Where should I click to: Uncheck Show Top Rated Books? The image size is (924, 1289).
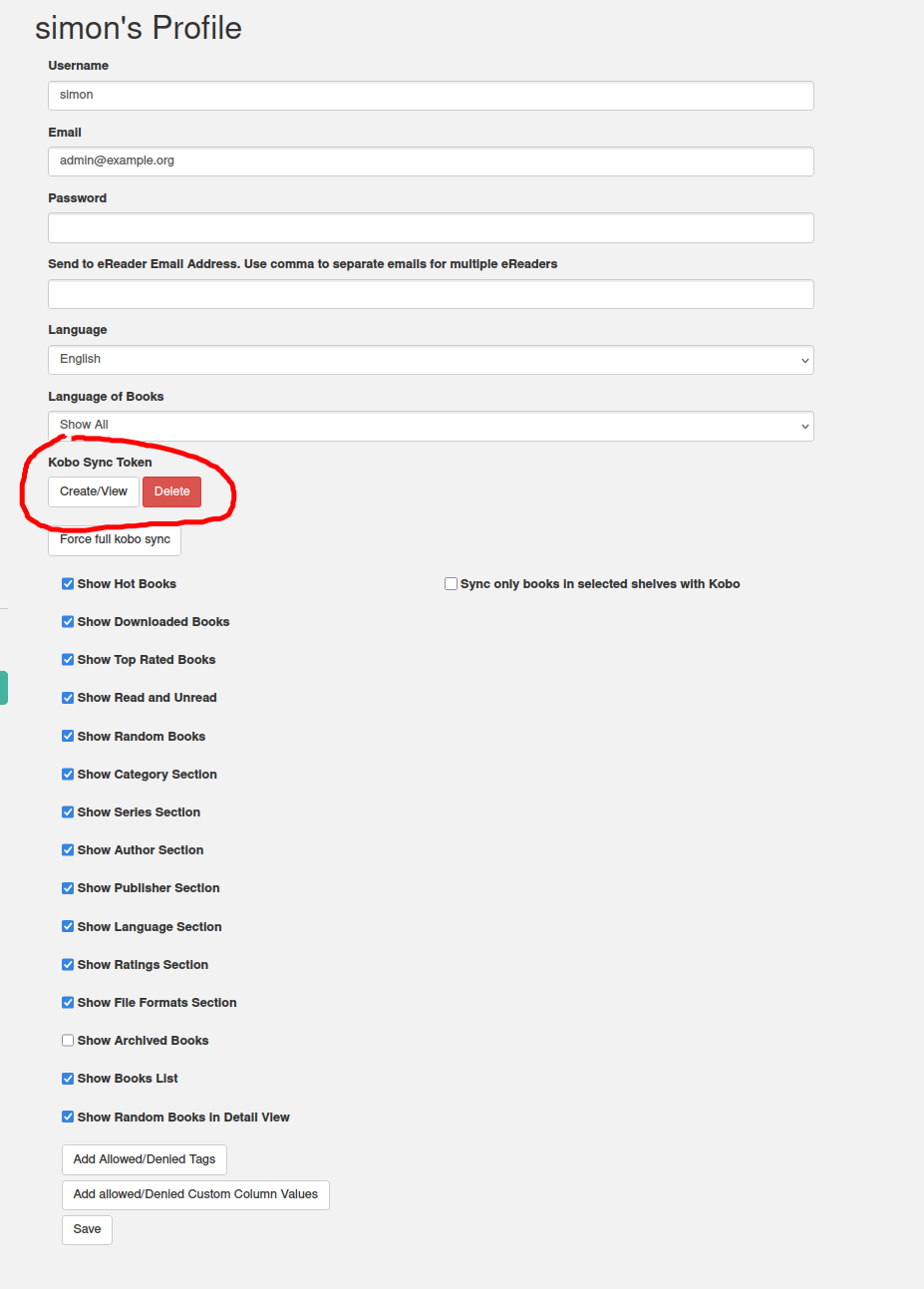coord(68,660)
